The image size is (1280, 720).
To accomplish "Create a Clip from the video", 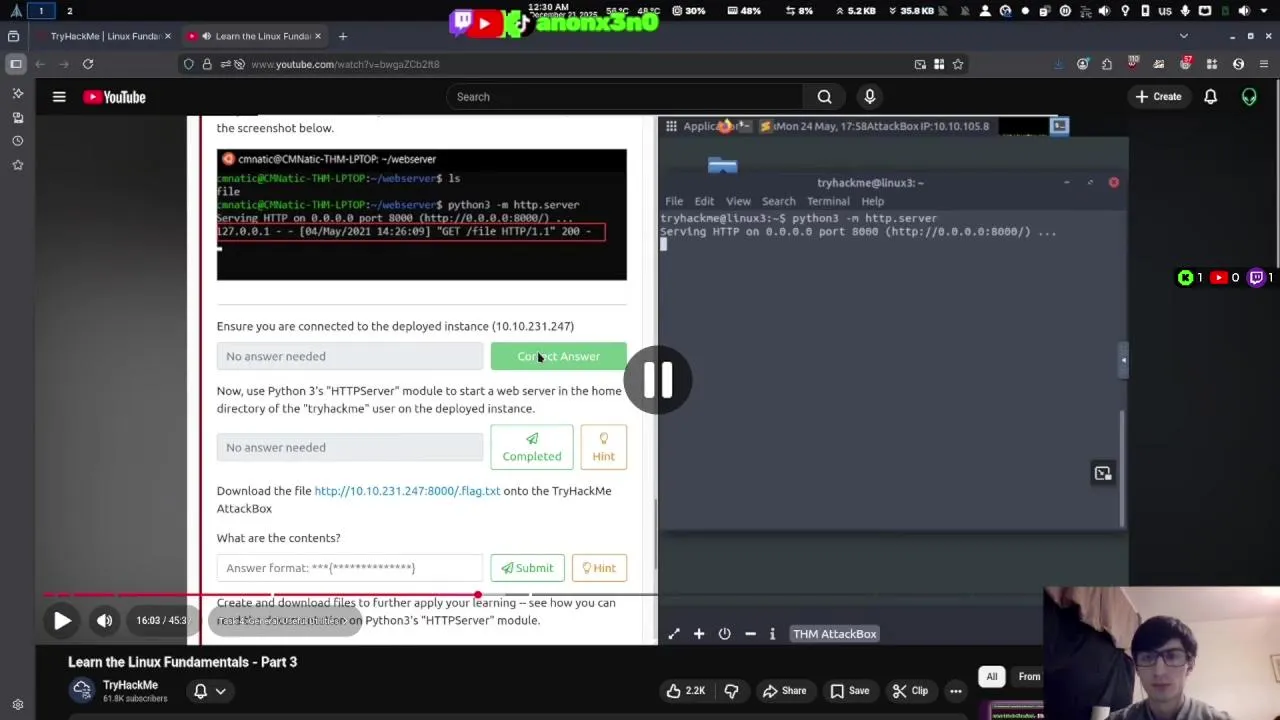I will click(910, 691).
